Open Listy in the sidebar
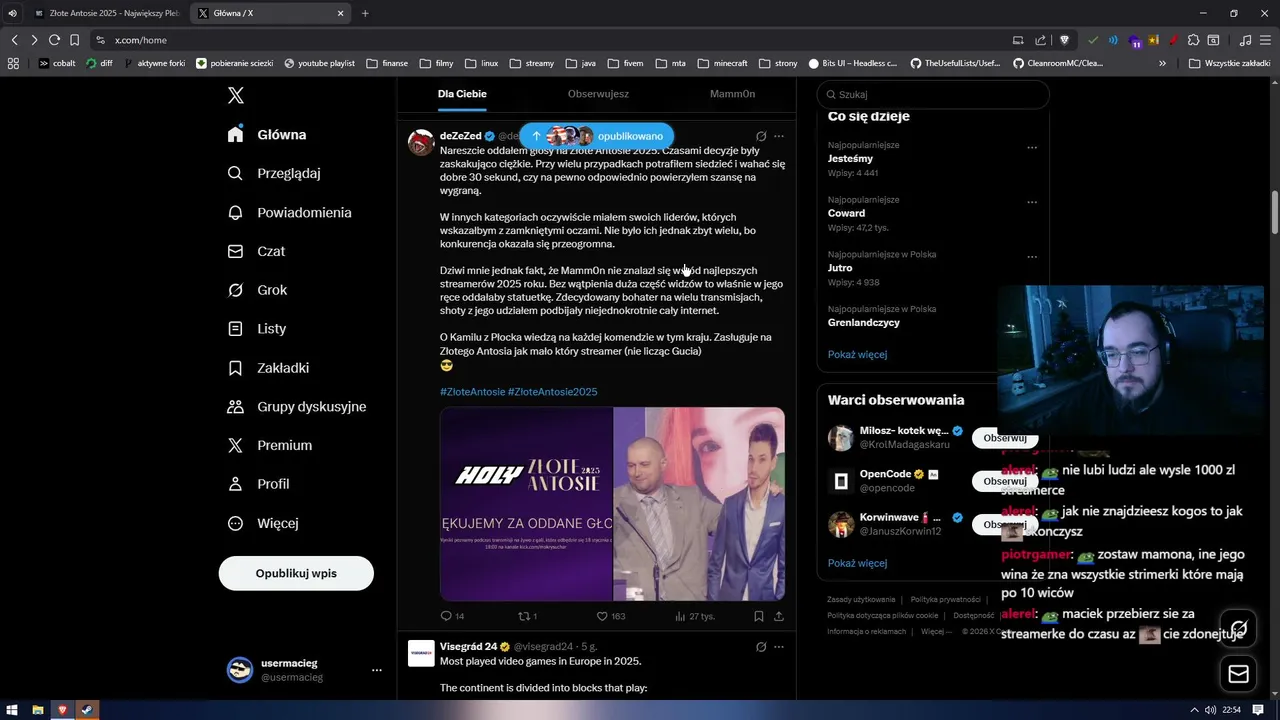The height and width of the screenshot is (720, 1280). click(257, 328)
